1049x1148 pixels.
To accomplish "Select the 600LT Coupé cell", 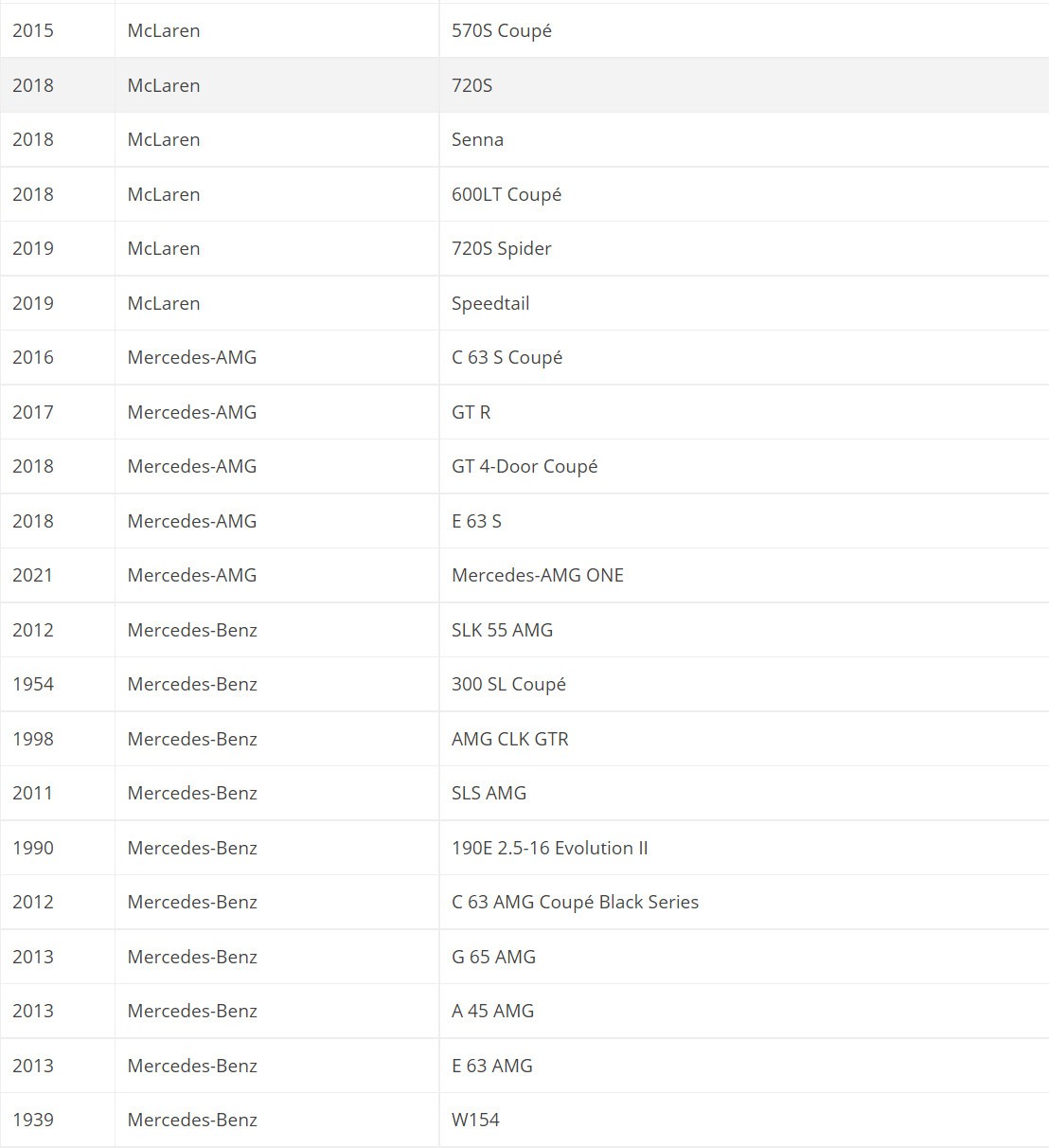I will point(507,194).
